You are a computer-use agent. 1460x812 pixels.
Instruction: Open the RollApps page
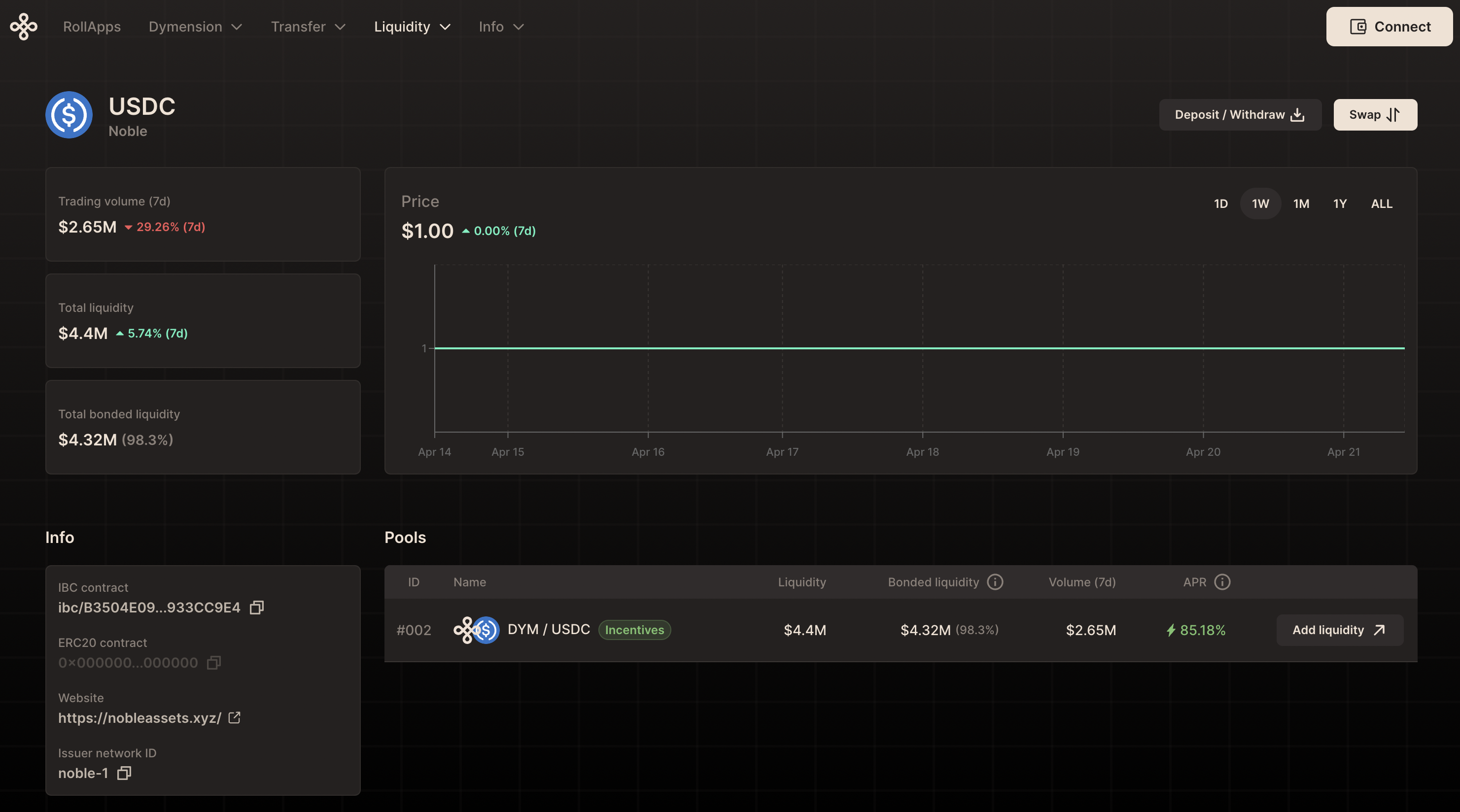(x=92, y=27)
